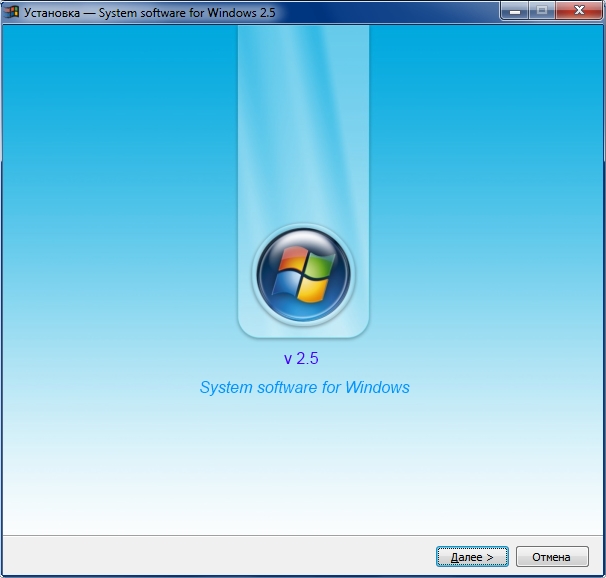This screenshot has width=606, height=578.
Task: Cancel setup with the Отмена button
Action: tap(552, 556)
